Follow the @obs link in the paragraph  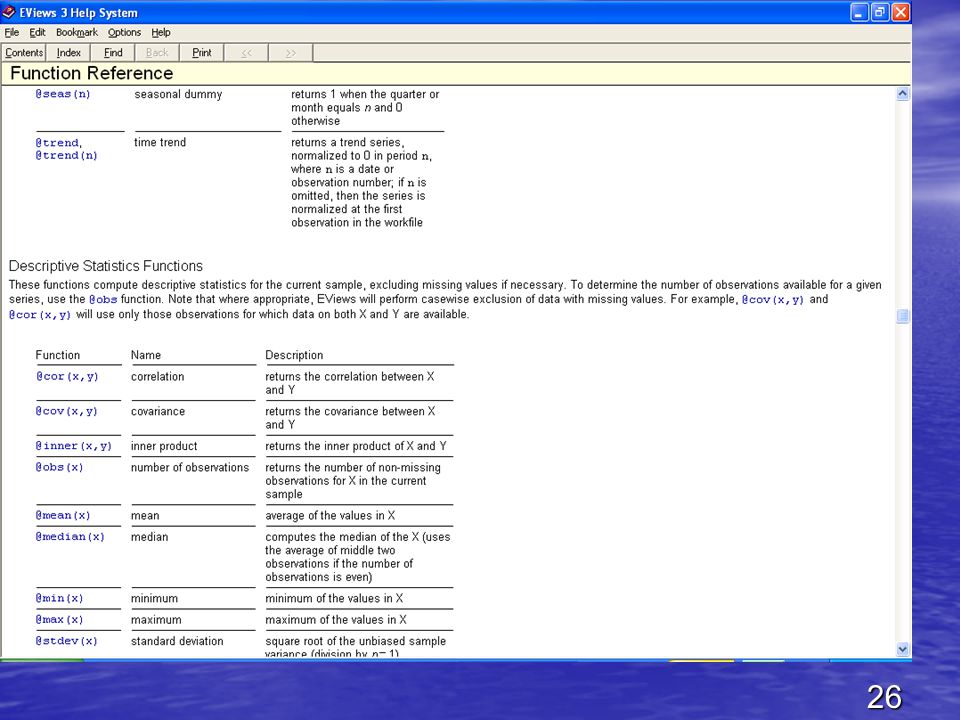coord(103,300)
